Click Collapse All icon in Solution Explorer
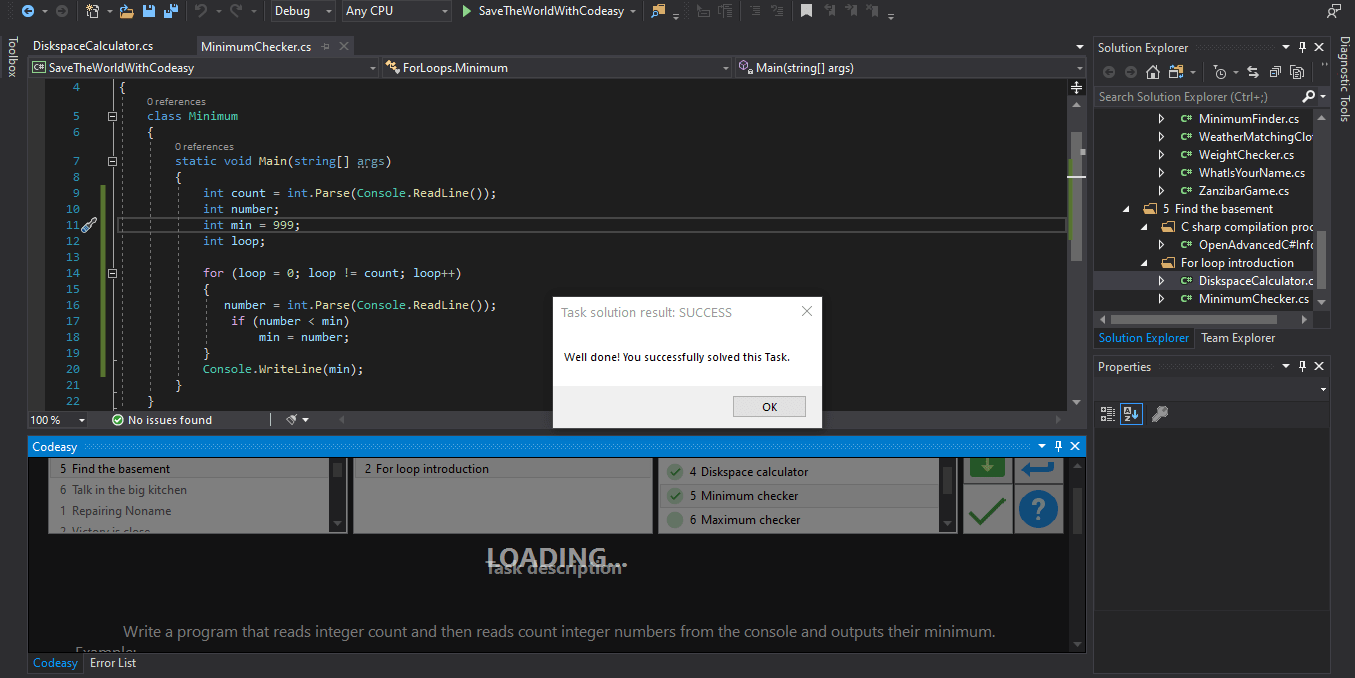This screenshot has height=678, width=1355. pyautogui.click(x=1275, y=72)
